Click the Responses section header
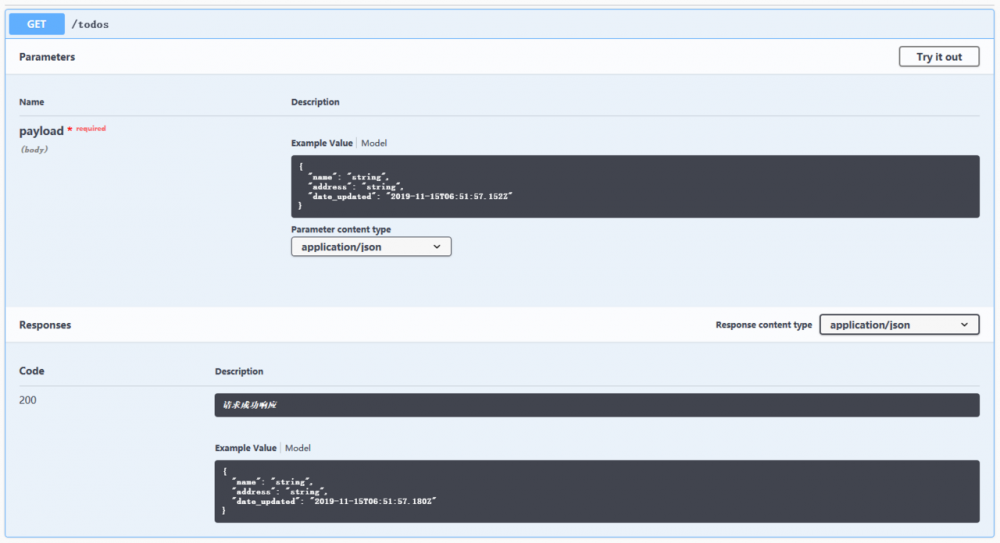The height and width of the screenshot is (543, 1000). coord(45,325)
